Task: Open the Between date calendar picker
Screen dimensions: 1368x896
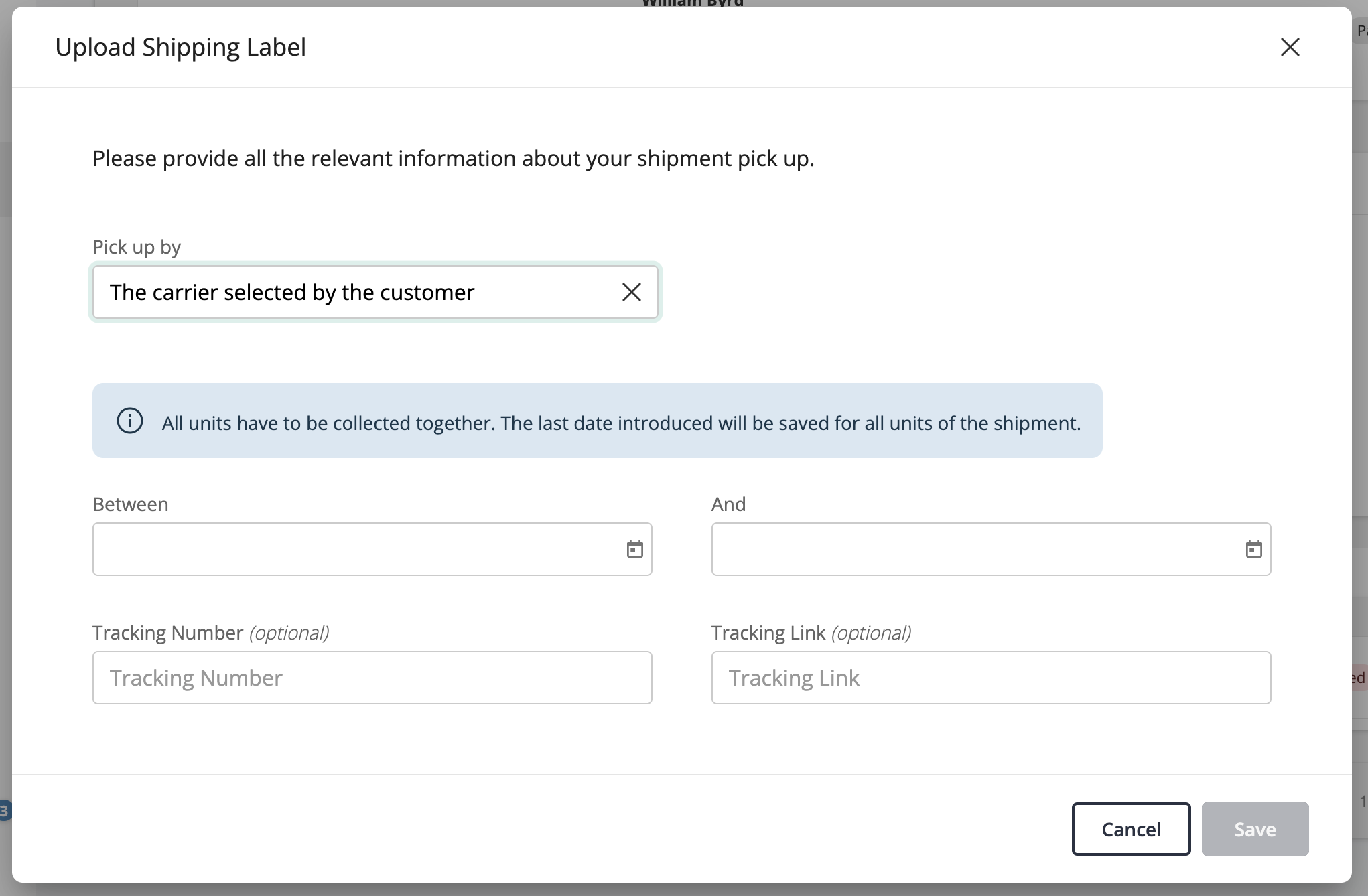Action: (x=634, y=549)
